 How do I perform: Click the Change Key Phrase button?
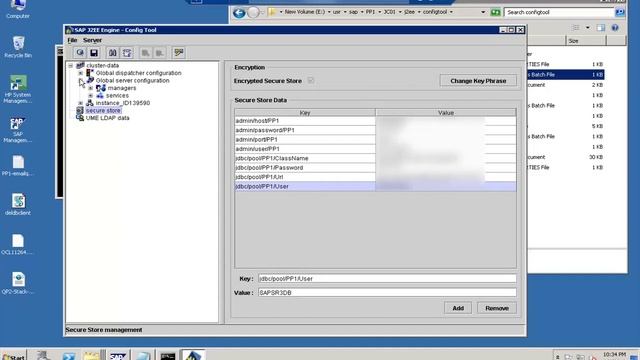(478, 81)
